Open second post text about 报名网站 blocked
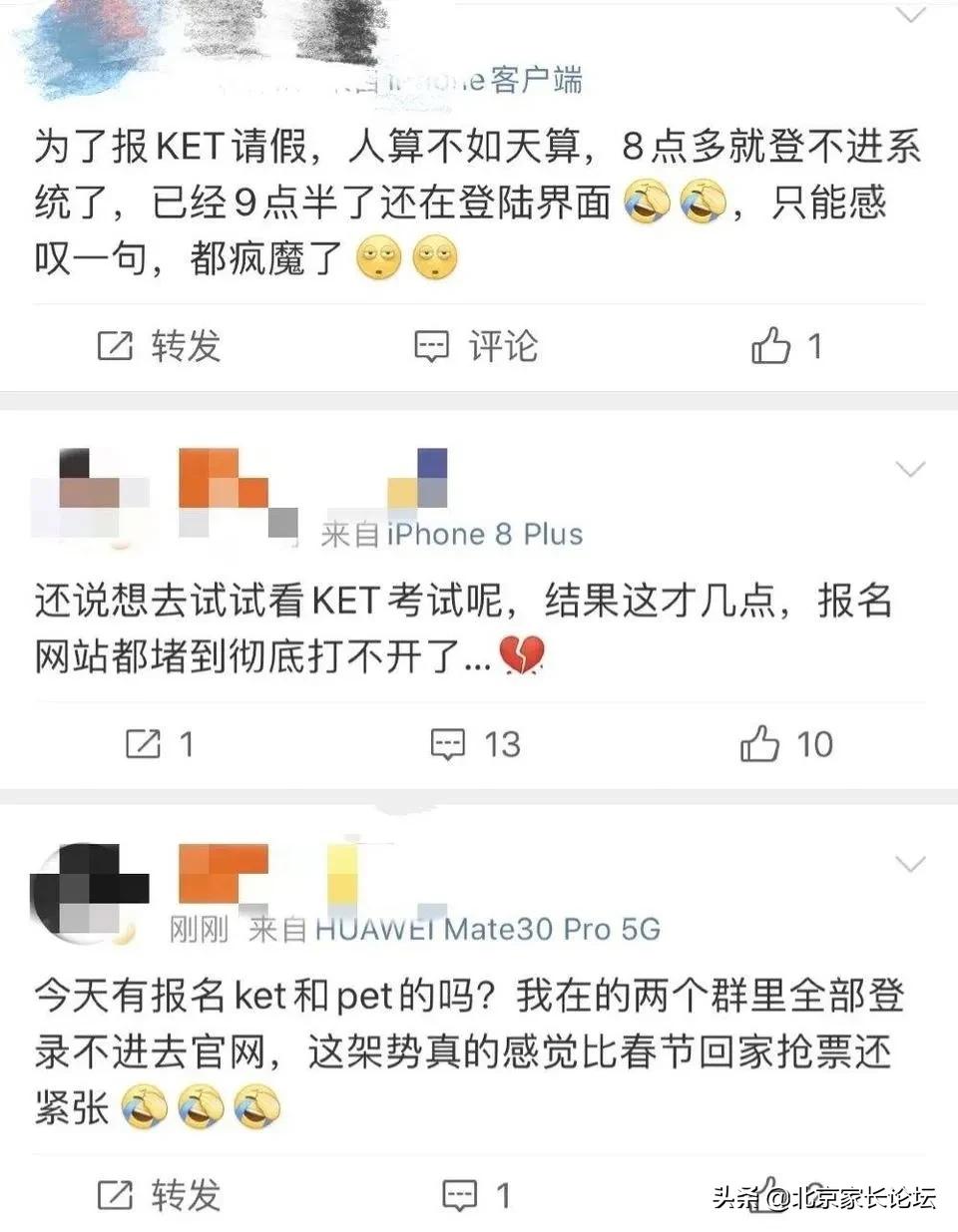 pyautogui.click(x=463, y=628)
